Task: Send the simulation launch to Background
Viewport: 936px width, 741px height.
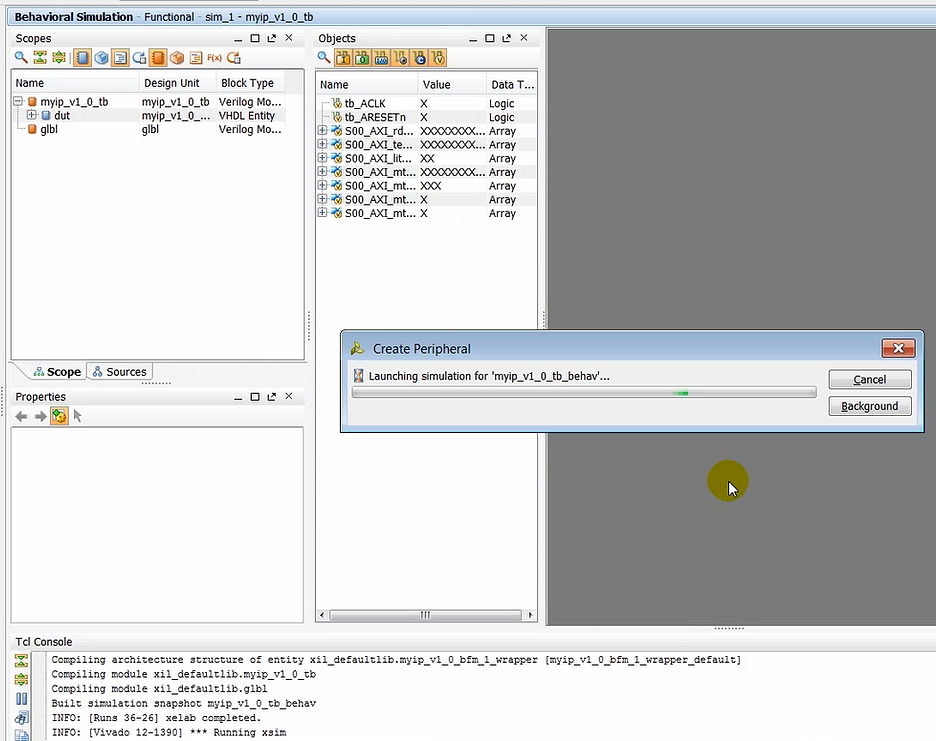Action: tap(868, 406)
